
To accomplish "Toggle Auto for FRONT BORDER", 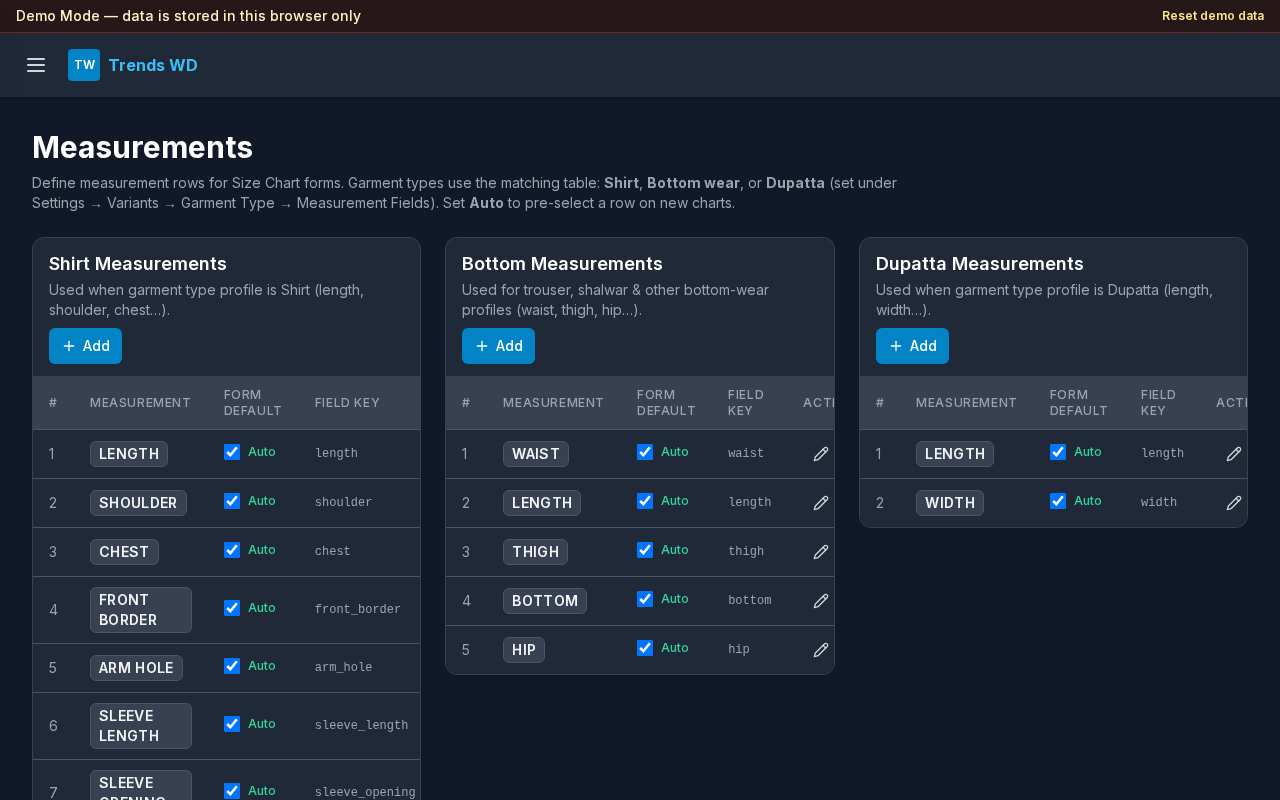I will (x=232, y=608).
